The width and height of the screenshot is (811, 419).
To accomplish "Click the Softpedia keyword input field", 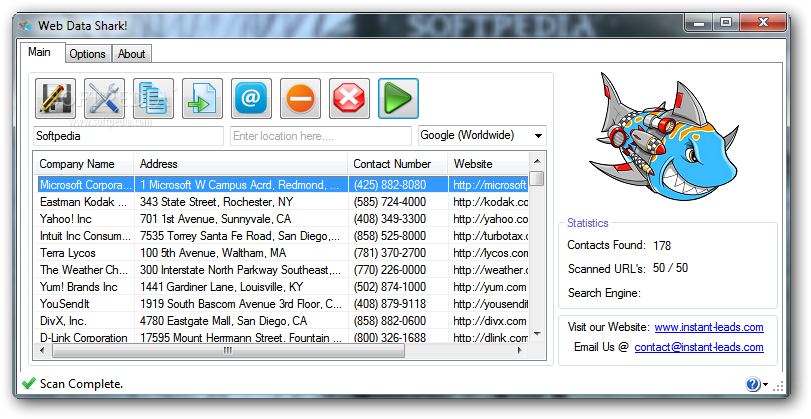I will click(129, 136).
